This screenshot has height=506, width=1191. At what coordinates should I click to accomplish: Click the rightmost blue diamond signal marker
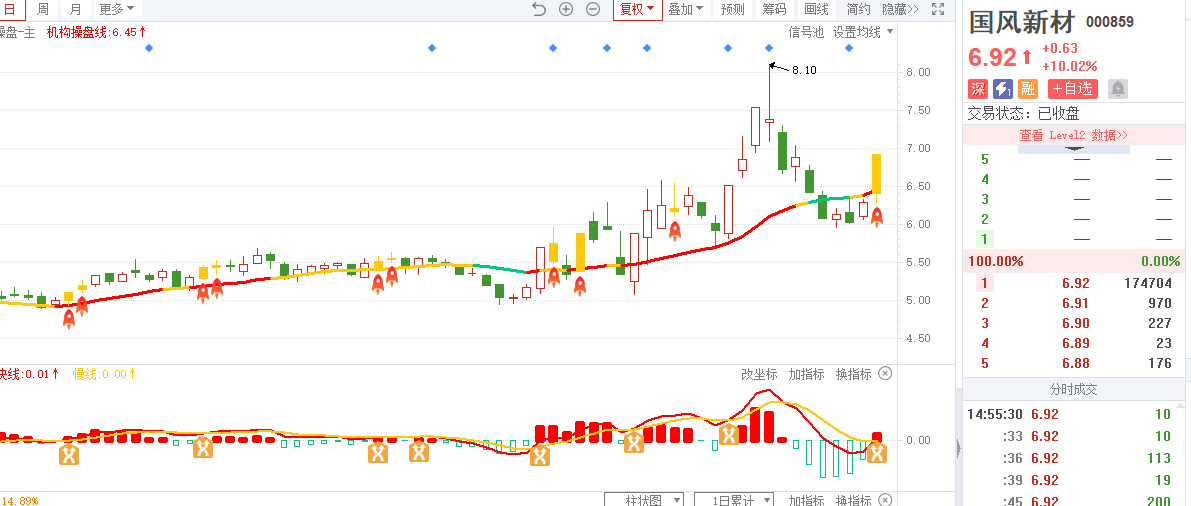[x=849, y=48]
